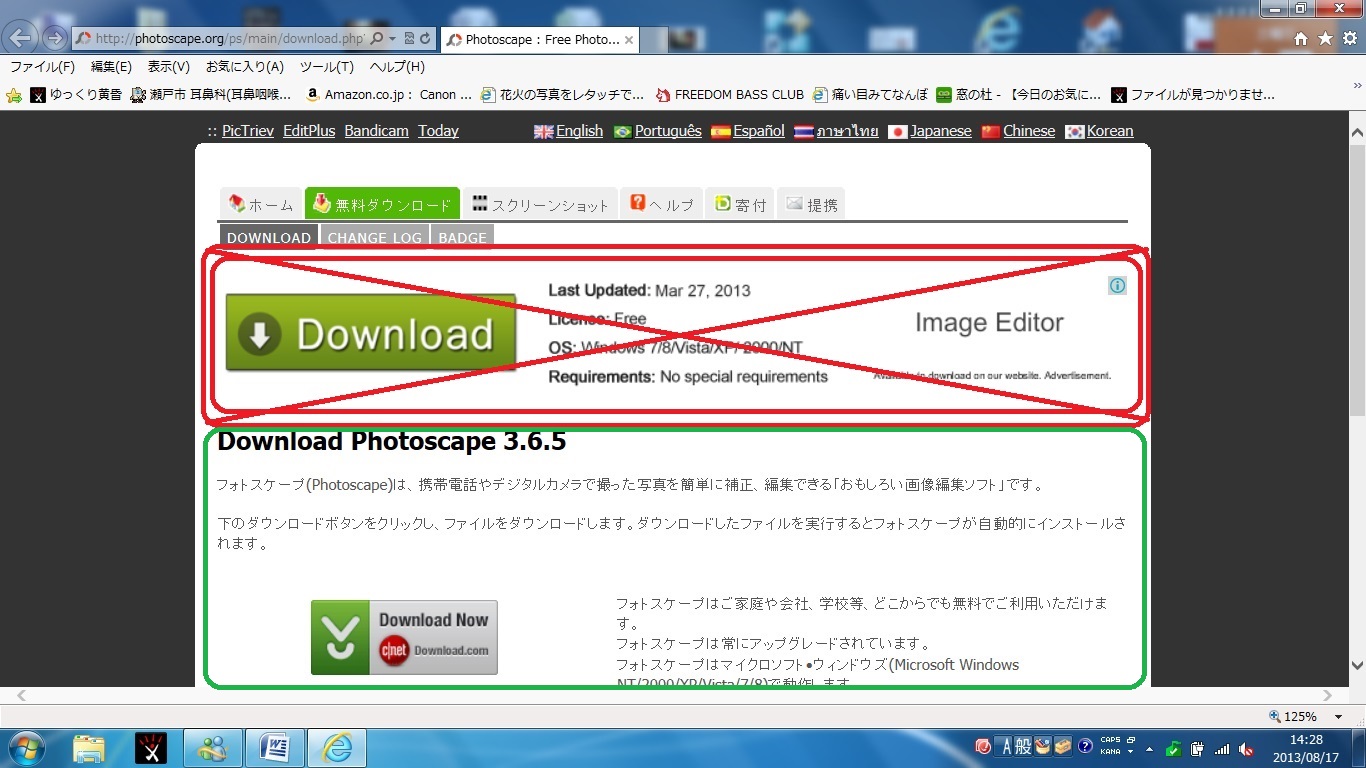Click the large green Download ad button
The width and height of the screenshot is (1366, 768).
coord(371,333)
